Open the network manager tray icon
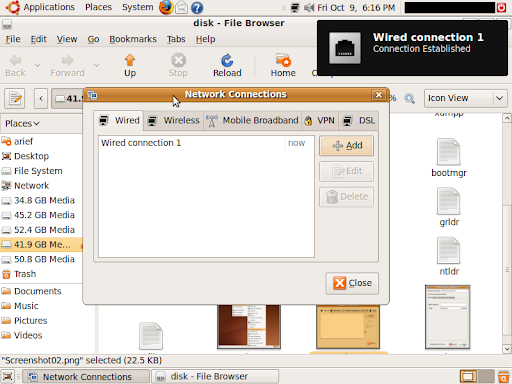This screenshot has height=384, width=512. tap(295, 7)
